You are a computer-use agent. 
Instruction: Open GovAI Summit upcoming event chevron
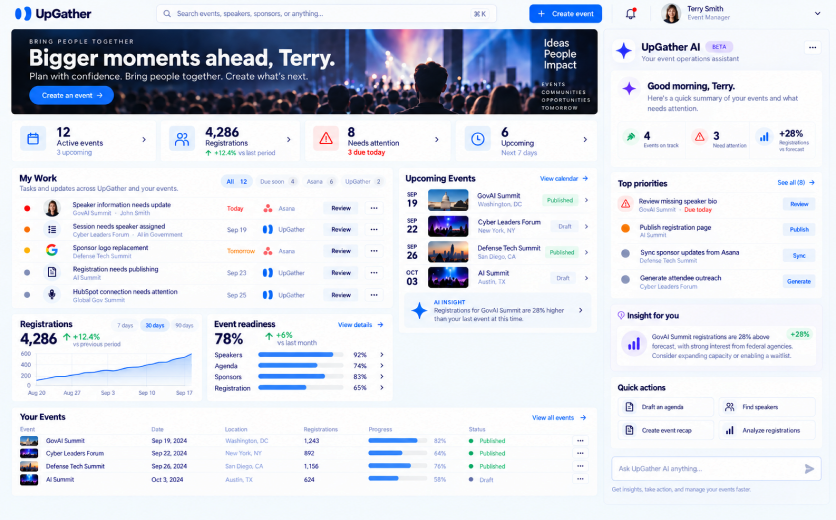(x=586, y=201)
